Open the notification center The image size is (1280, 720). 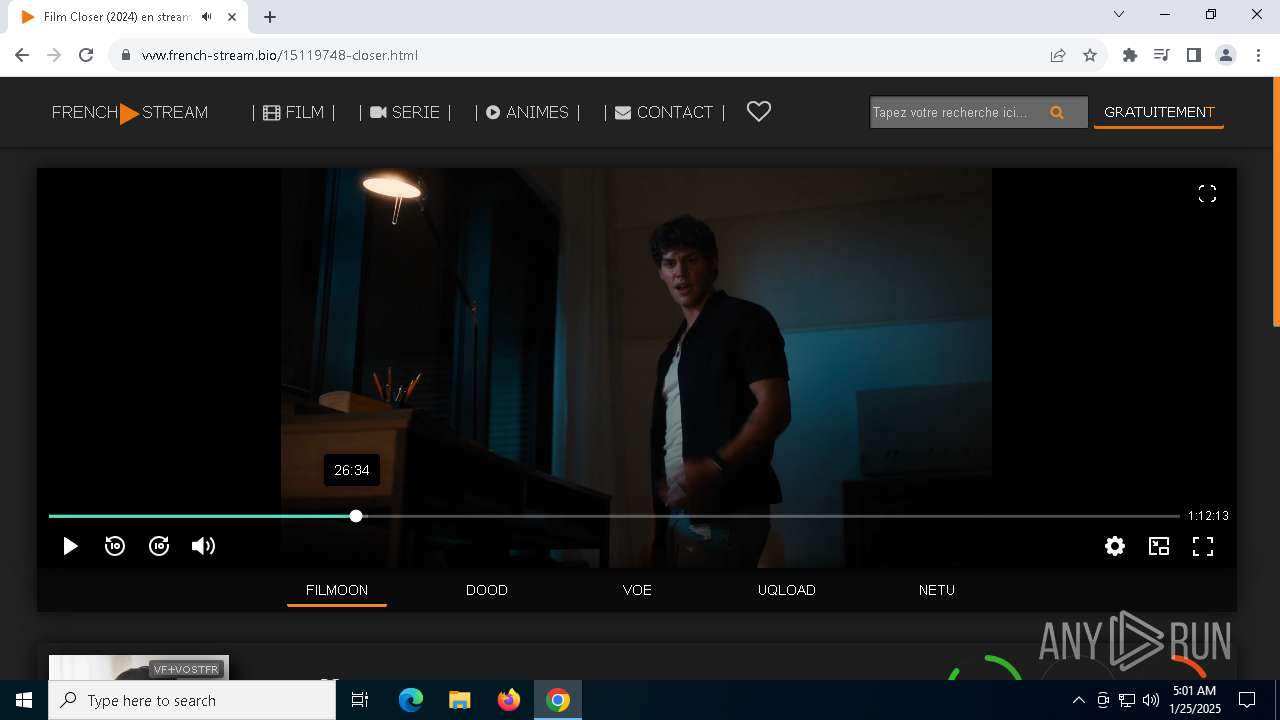1247,700
